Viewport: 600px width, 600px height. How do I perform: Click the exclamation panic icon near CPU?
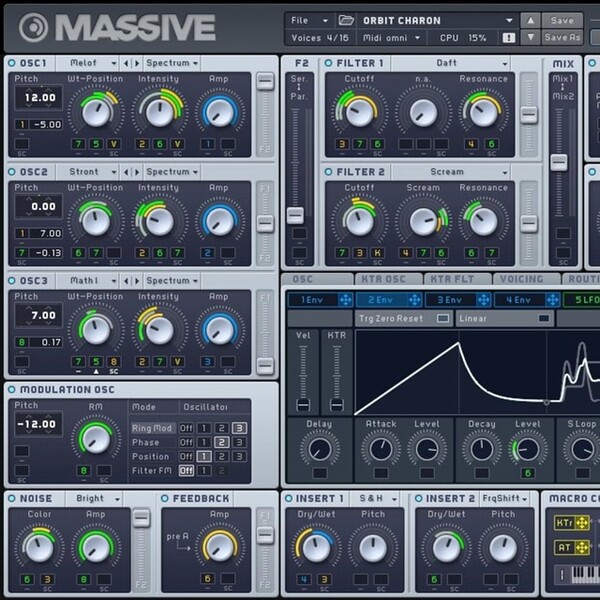(x=509, y=38)
